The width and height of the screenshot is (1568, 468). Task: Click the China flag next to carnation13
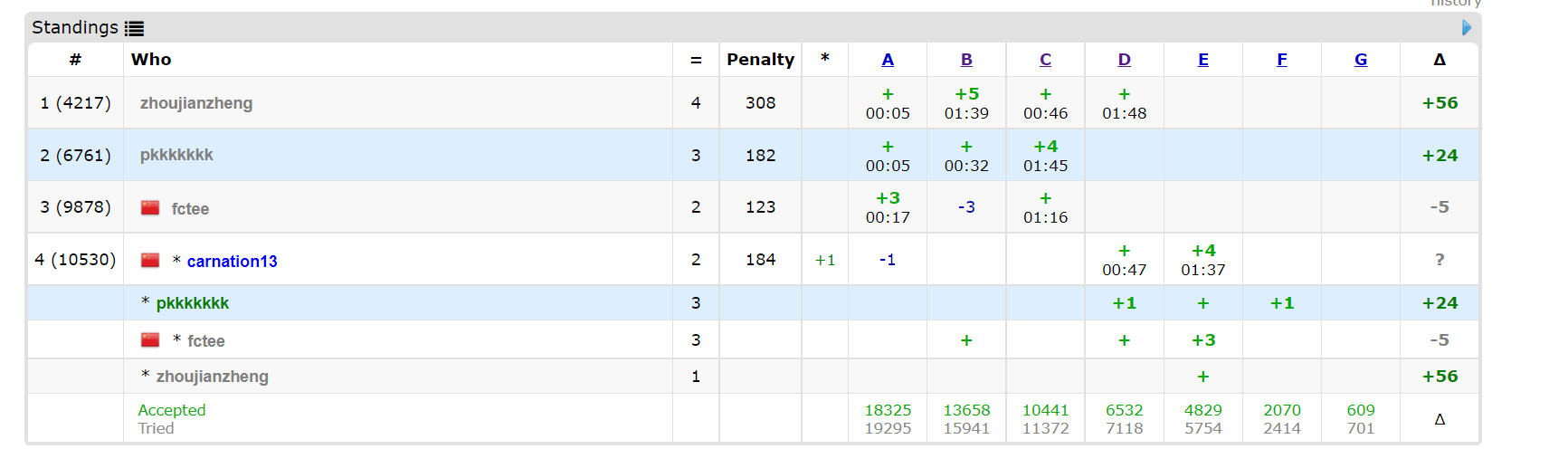[150, 261]
